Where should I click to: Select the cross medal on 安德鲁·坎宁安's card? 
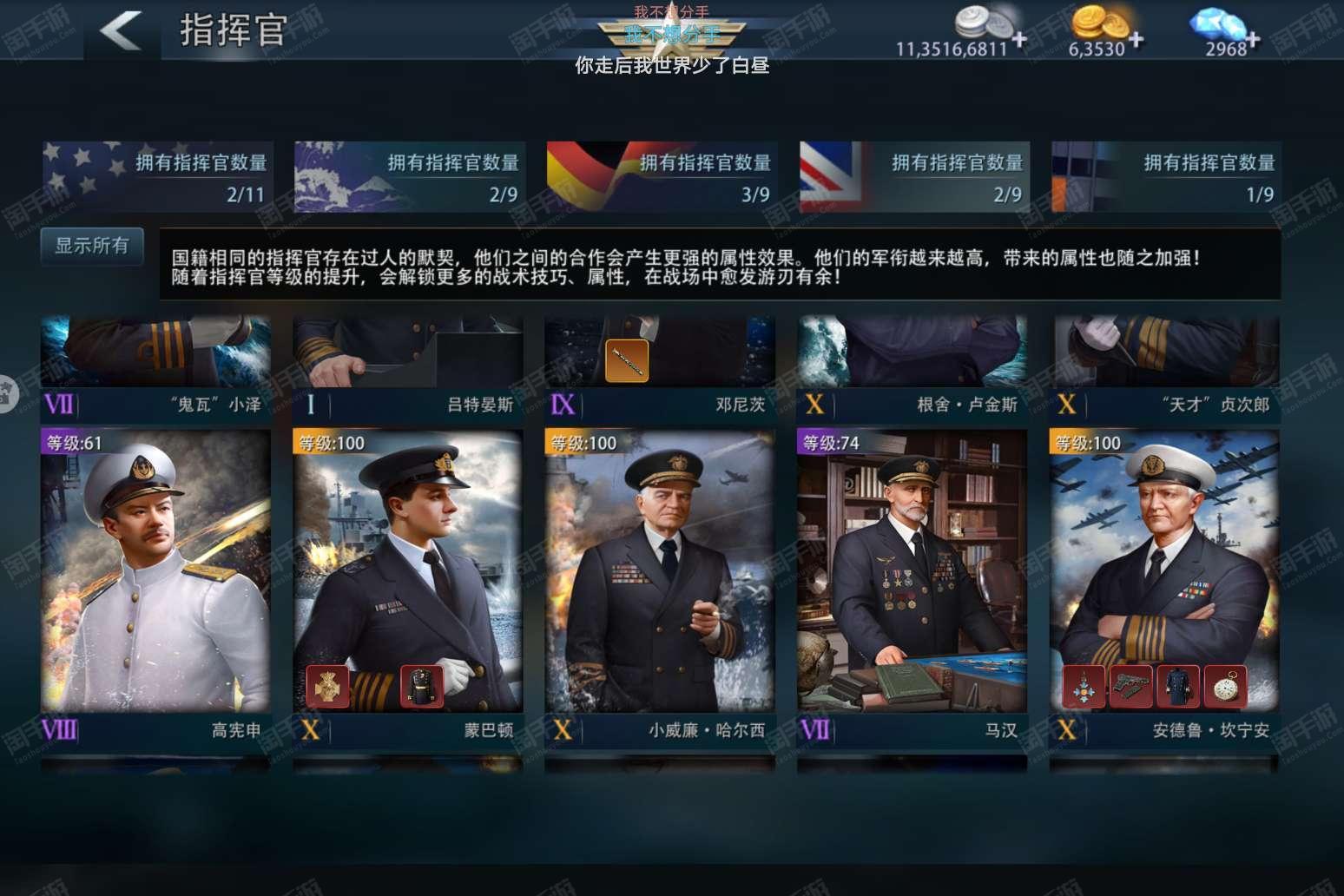click(x=1084, y=686)
